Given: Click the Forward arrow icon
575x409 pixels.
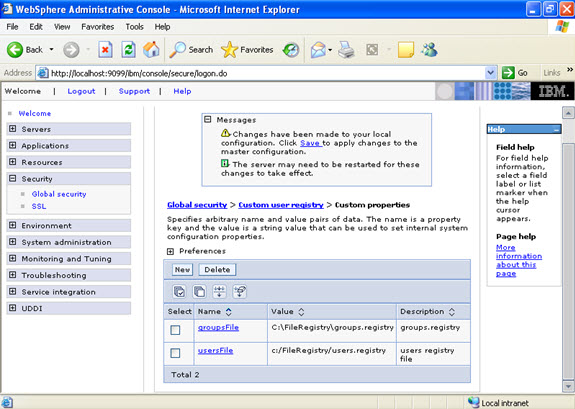Looking at the screenshot, I should 71,50.
